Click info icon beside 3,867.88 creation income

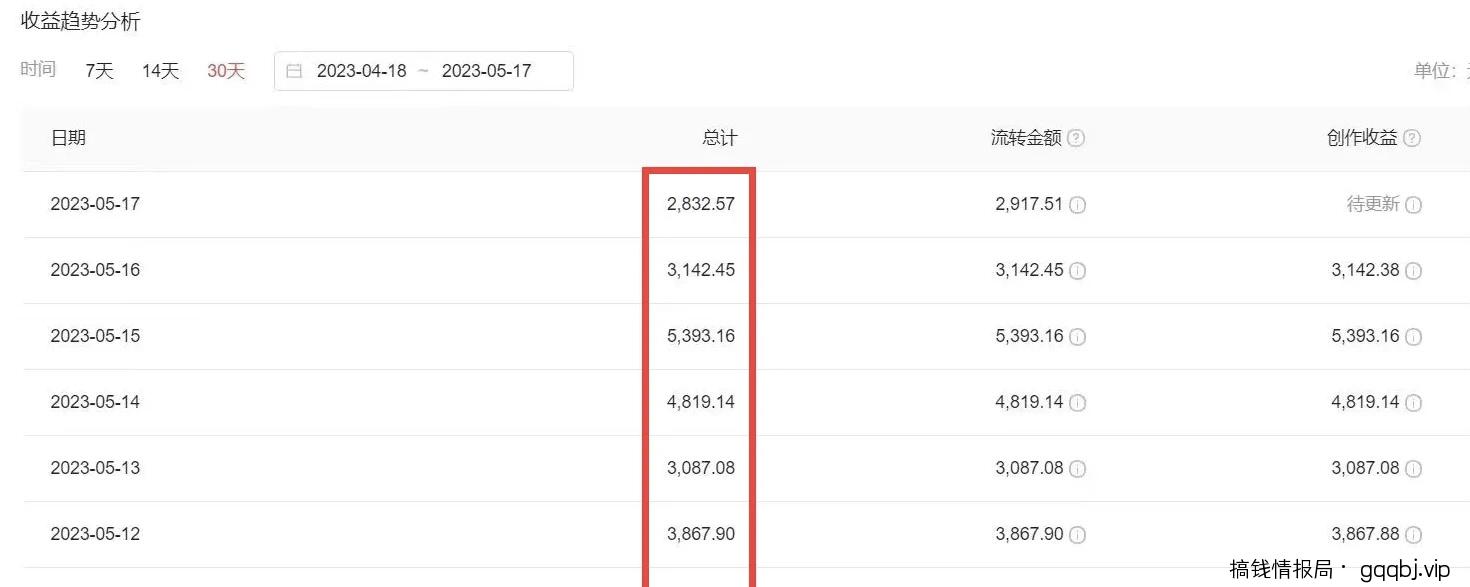click(x=1413, y=535)
